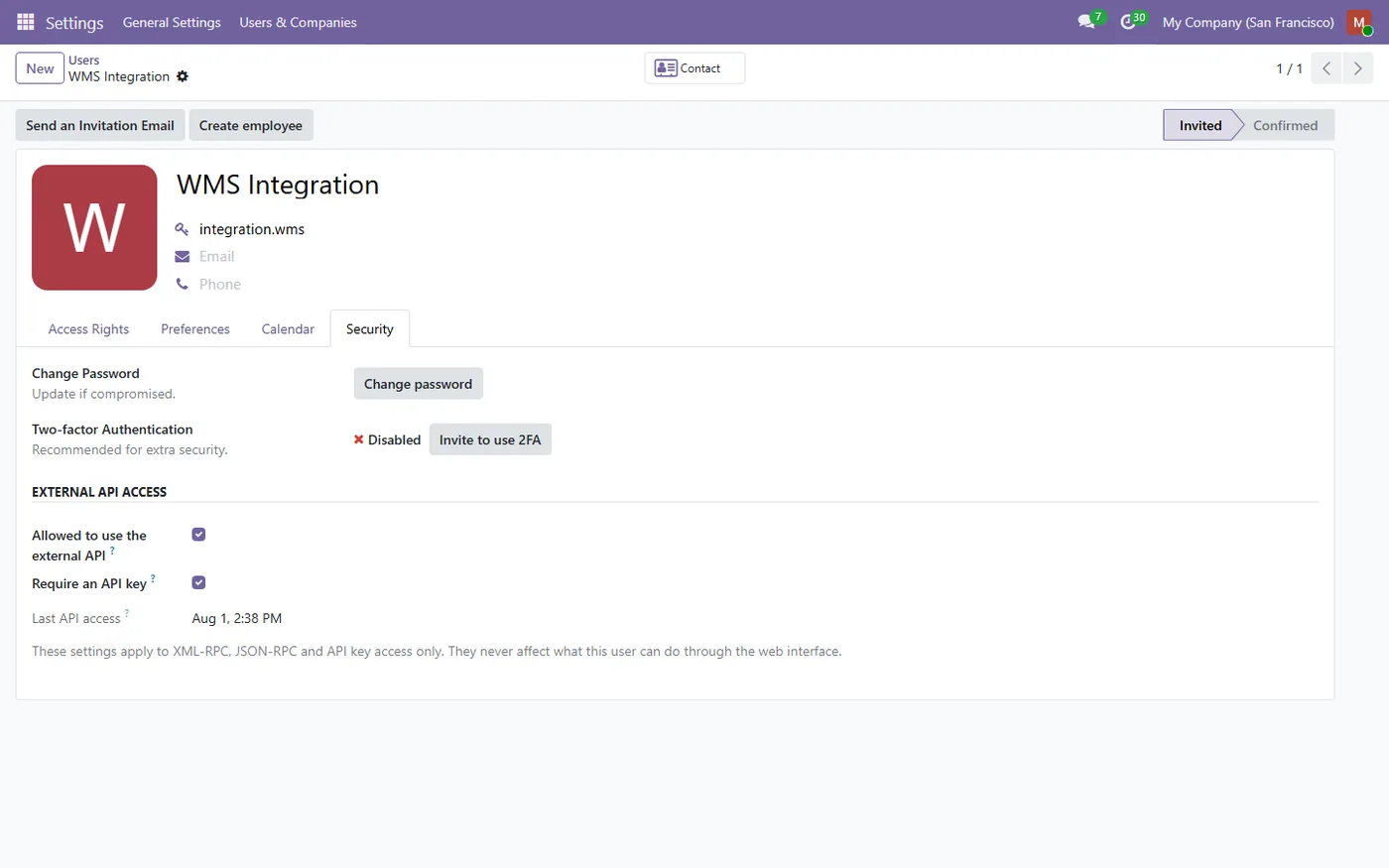Click the Settings app title
This screenshot has width=1389, height=868.
click(x=74, y=22)
